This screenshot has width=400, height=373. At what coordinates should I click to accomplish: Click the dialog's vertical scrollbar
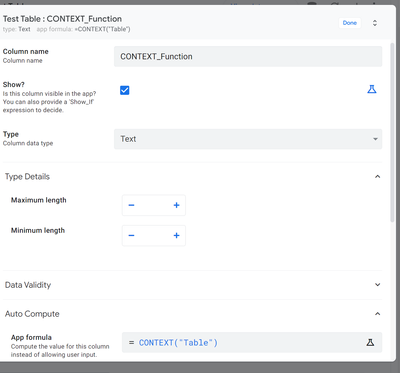coord(392,132)
